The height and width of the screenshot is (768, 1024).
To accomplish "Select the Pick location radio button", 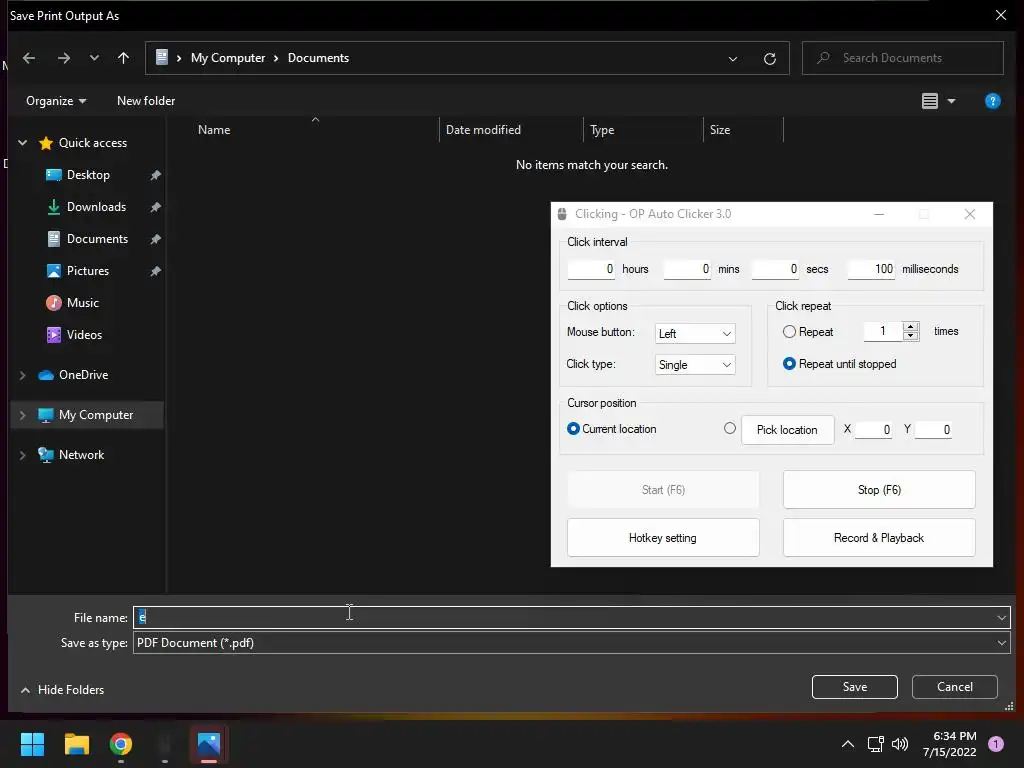I will [x=729, y=428].
